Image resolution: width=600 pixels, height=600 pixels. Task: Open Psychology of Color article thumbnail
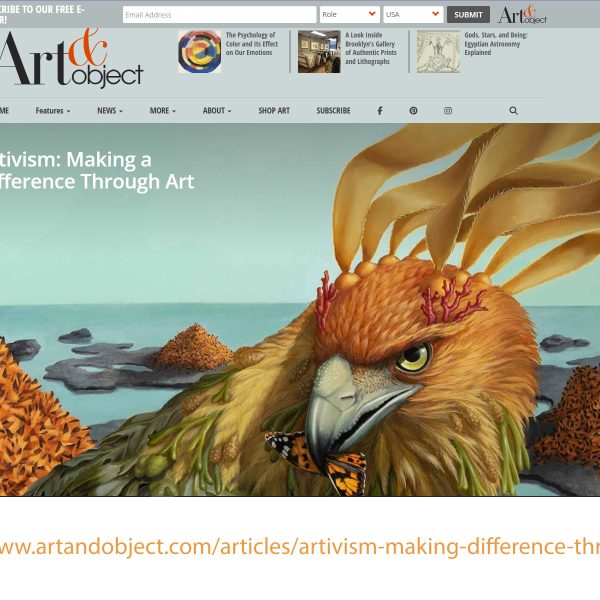point(199,52)
